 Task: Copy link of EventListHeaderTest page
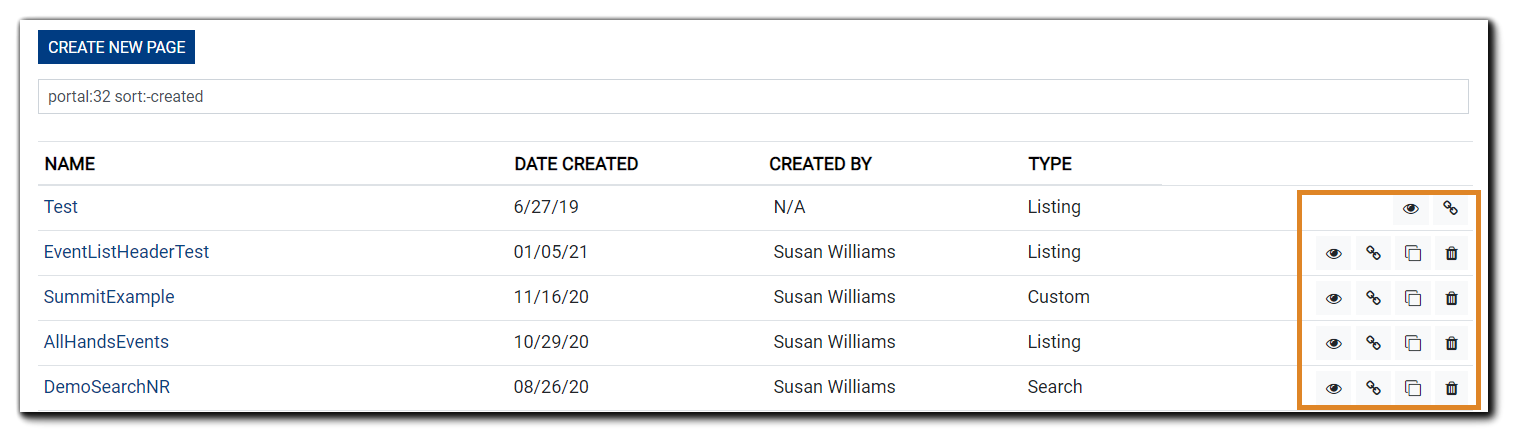tap(1373, 254)
